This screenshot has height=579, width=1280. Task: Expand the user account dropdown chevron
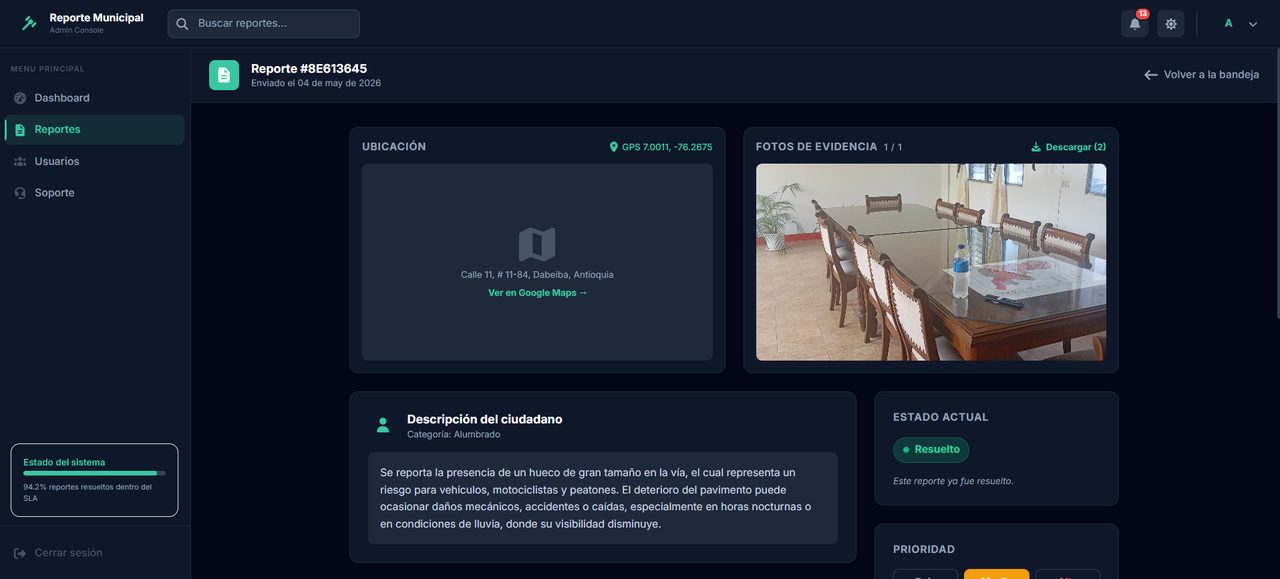[x=1253, y=24]
